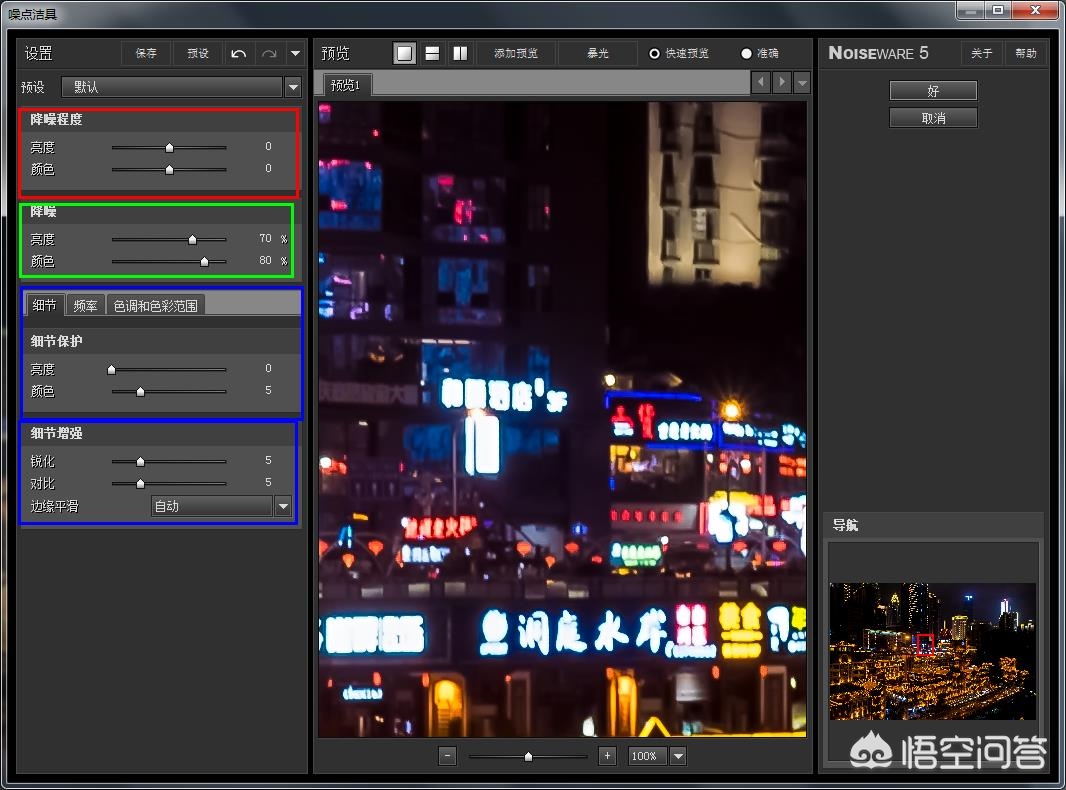Zoom in with the plus icon
Image resolution: width=1066 pixels, height=790 pixels.
tap(607, 756)
